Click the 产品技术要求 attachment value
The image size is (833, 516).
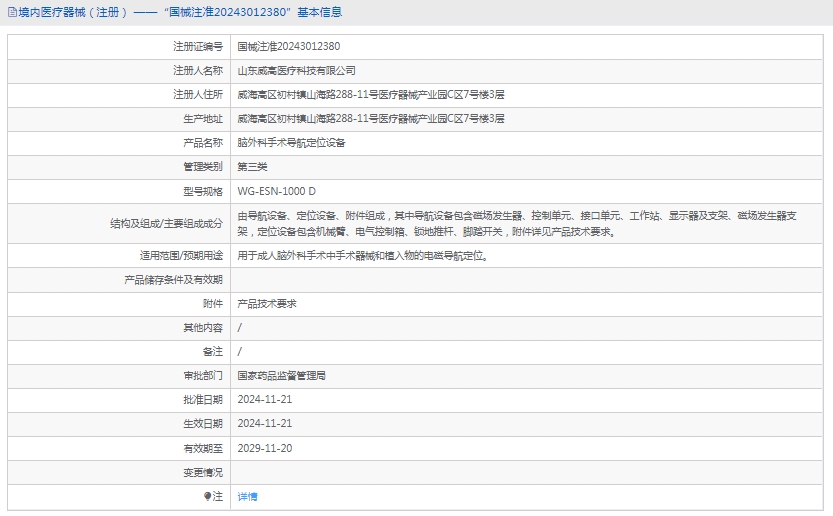pyautogui.click(x=267, y=303)
